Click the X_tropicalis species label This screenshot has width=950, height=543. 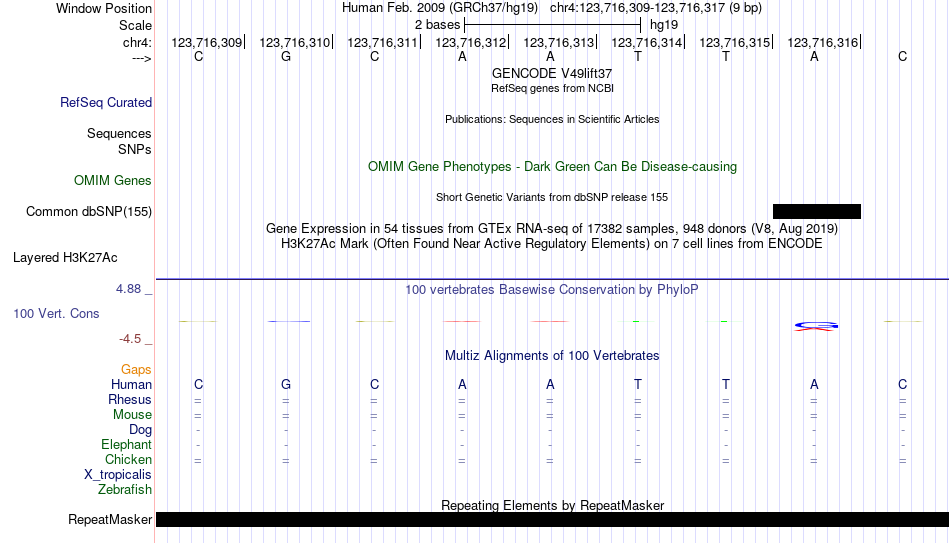[118, 475]
